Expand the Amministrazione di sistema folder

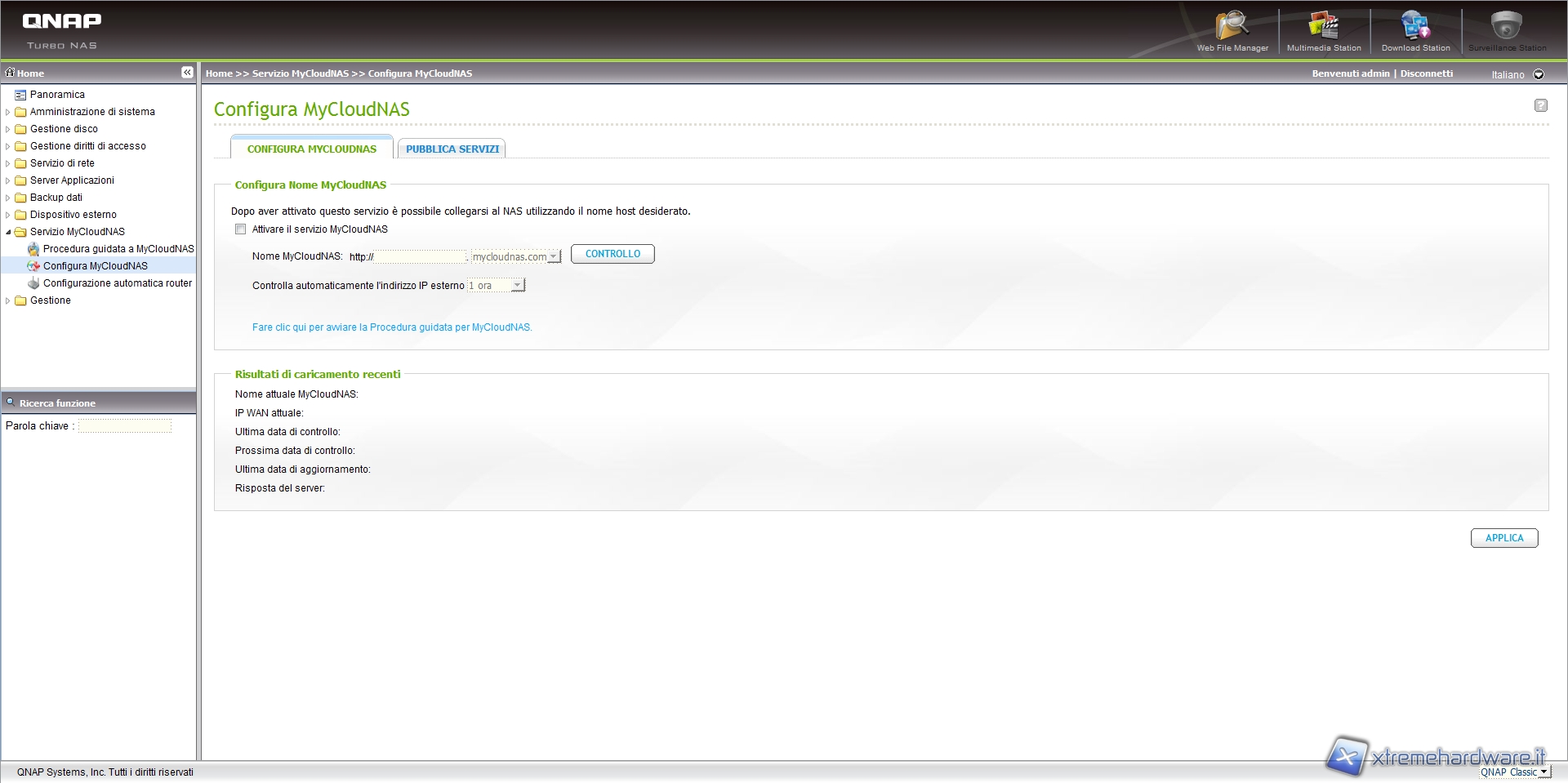coord(8,112)
